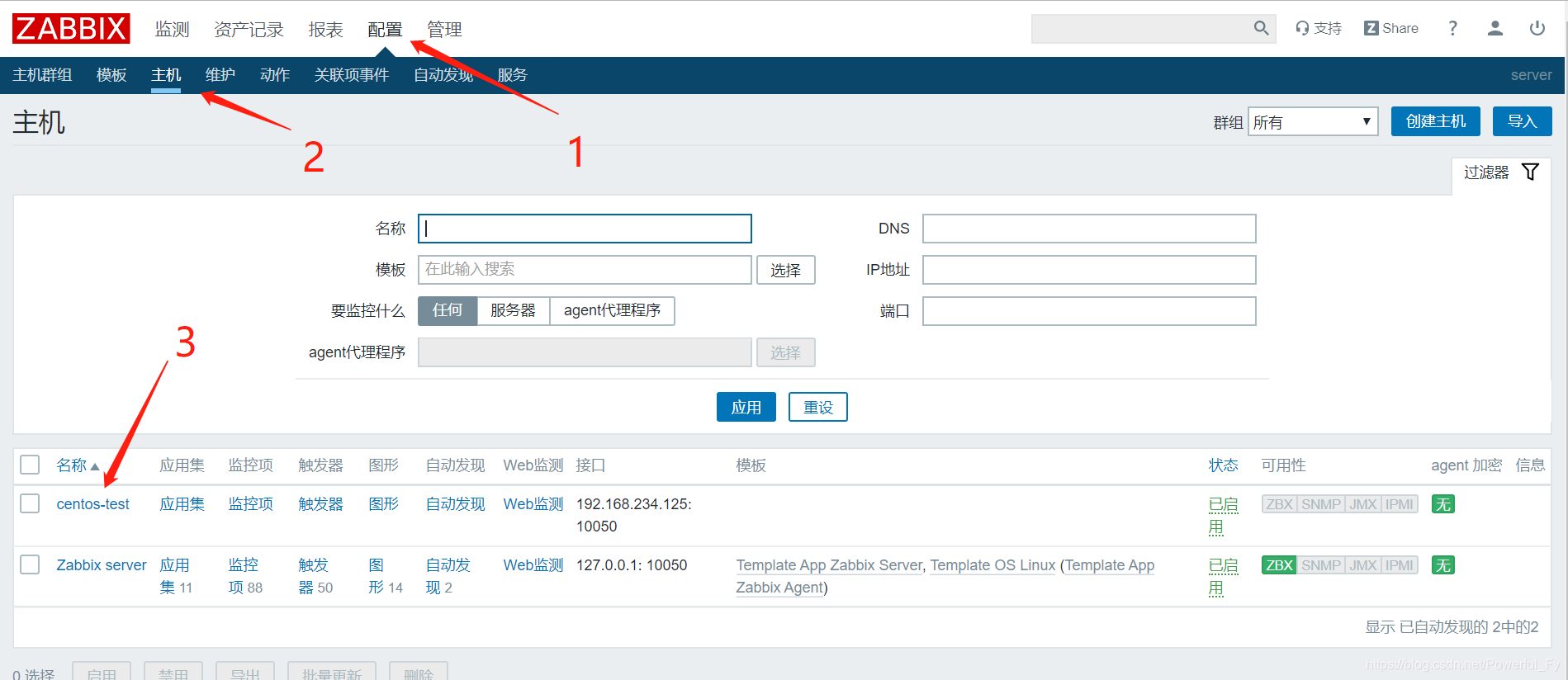Click JMX badge of Zabbix server
Screen dimensions: 1568x680
point(1363,565)
